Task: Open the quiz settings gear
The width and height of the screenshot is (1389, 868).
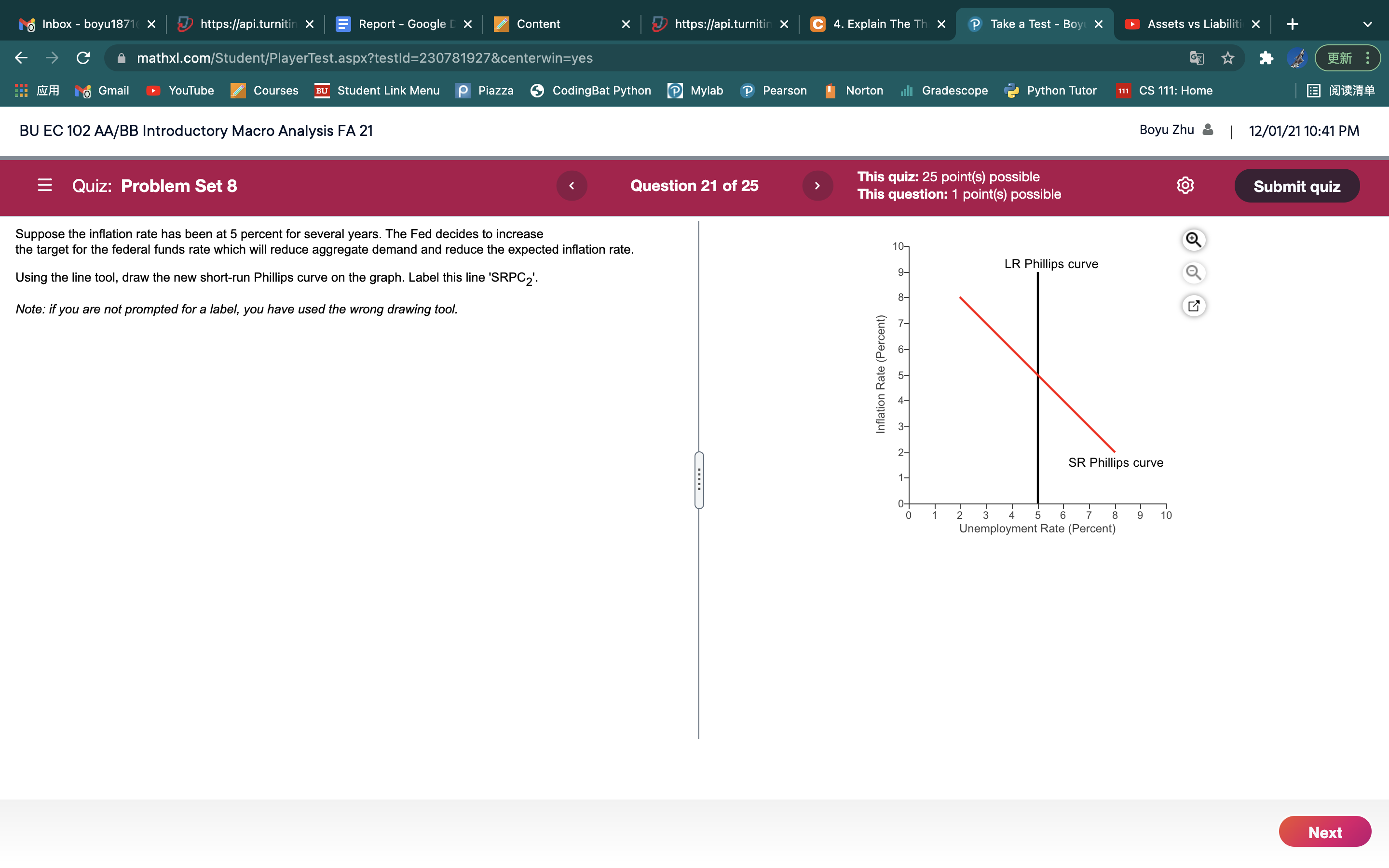Action: pyautogui.click(x=1185, y=186)
